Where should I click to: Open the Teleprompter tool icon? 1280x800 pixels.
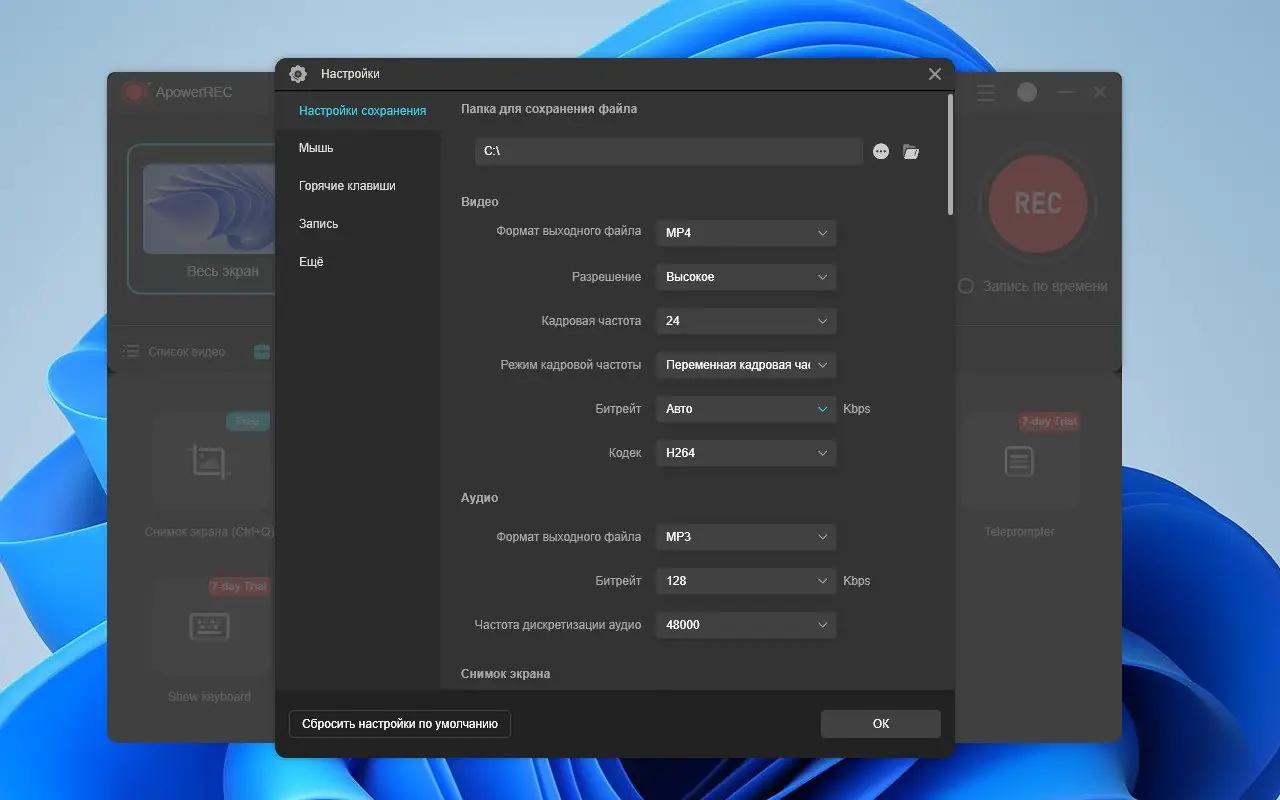point(1018,461)
